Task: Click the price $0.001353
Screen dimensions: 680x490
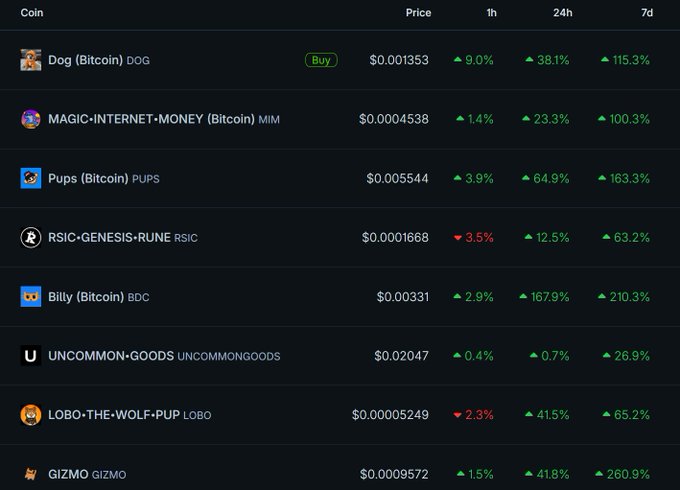Action: pyautogui.click(x=399, y=60)
